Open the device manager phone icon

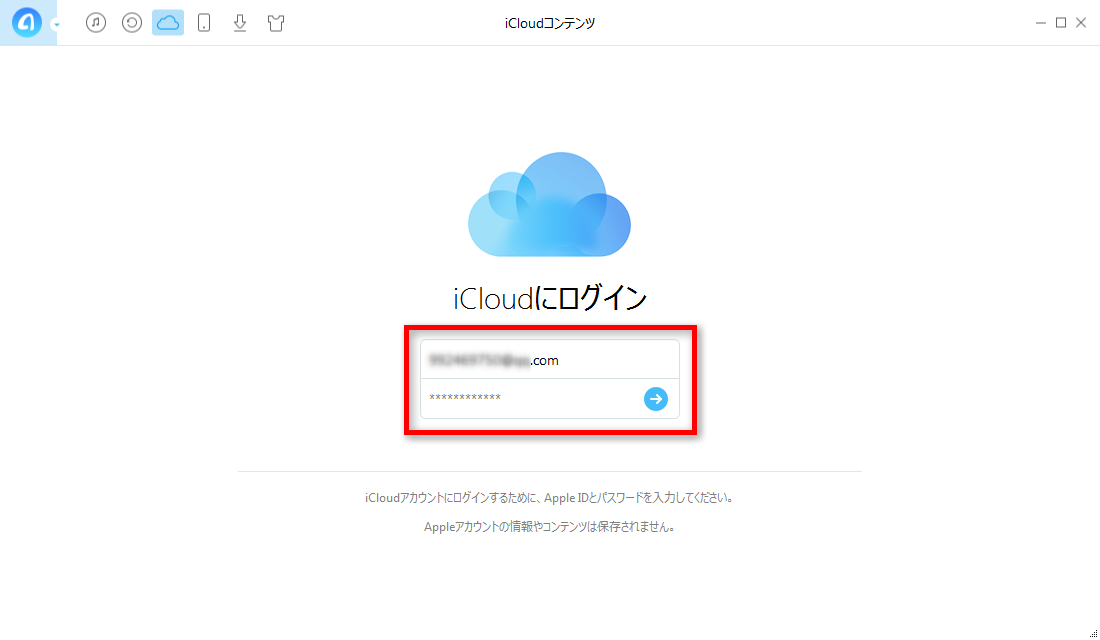pyautogui.click(x=204, y=22)
